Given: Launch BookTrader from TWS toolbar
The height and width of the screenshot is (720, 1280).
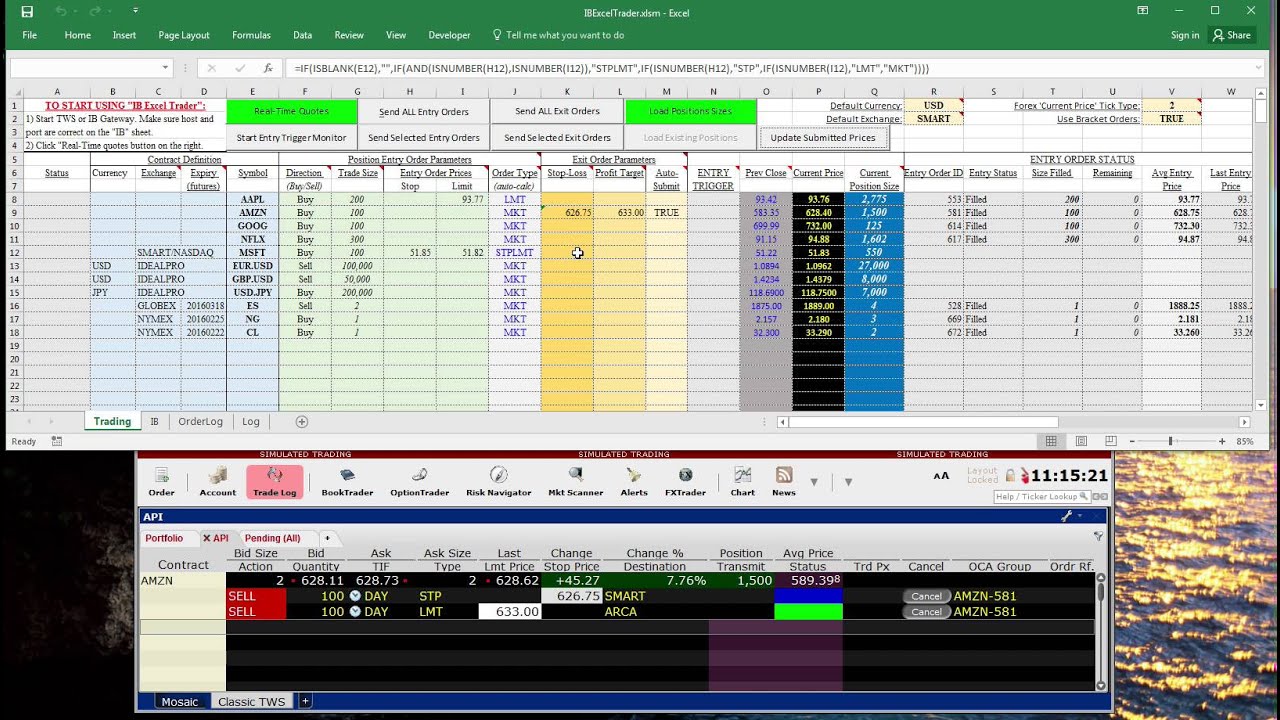Looking at the screenshot, I should pos(347,482).
